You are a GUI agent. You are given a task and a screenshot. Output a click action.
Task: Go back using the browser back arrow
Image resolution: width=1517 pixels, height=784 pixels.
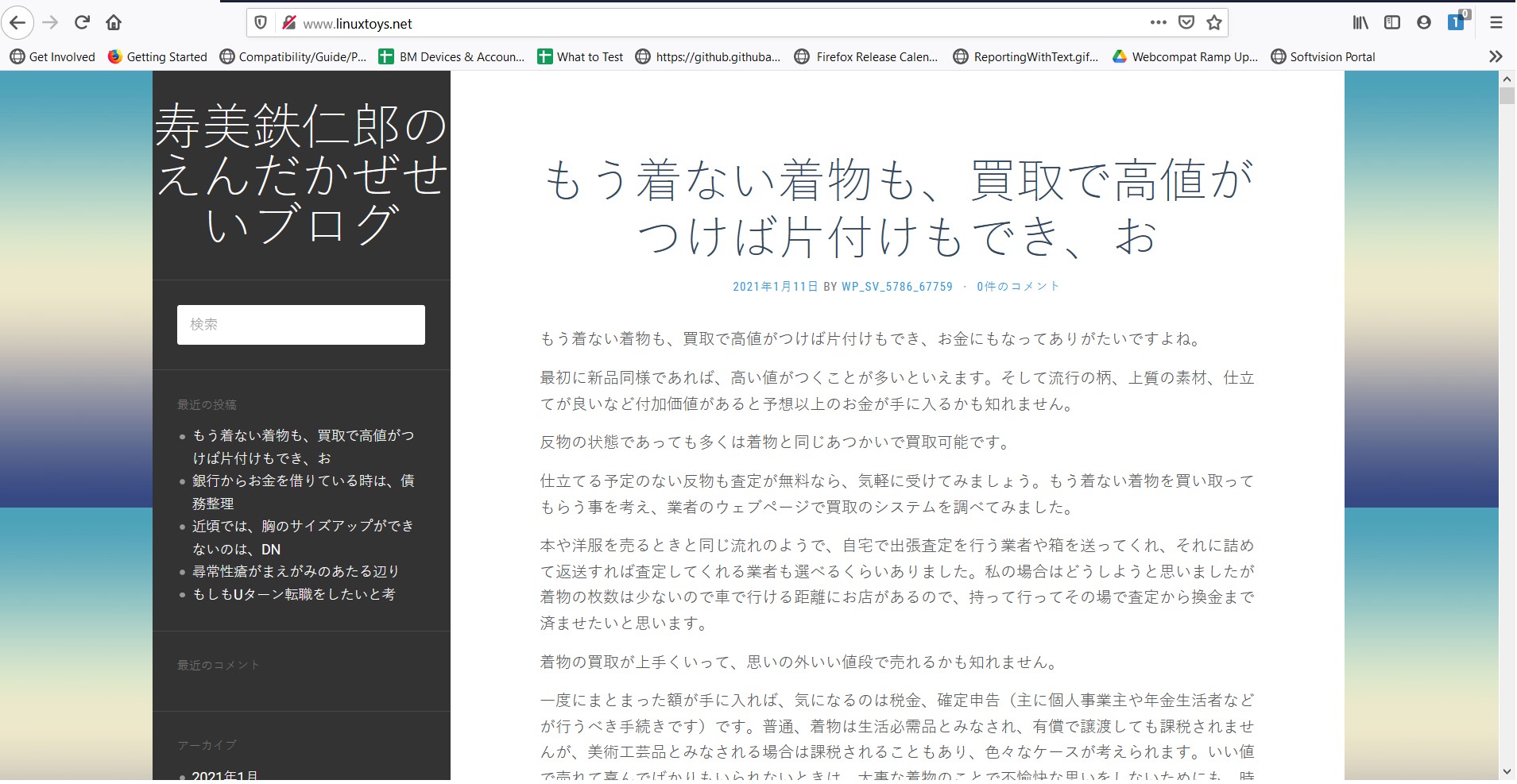click(17, 22)
